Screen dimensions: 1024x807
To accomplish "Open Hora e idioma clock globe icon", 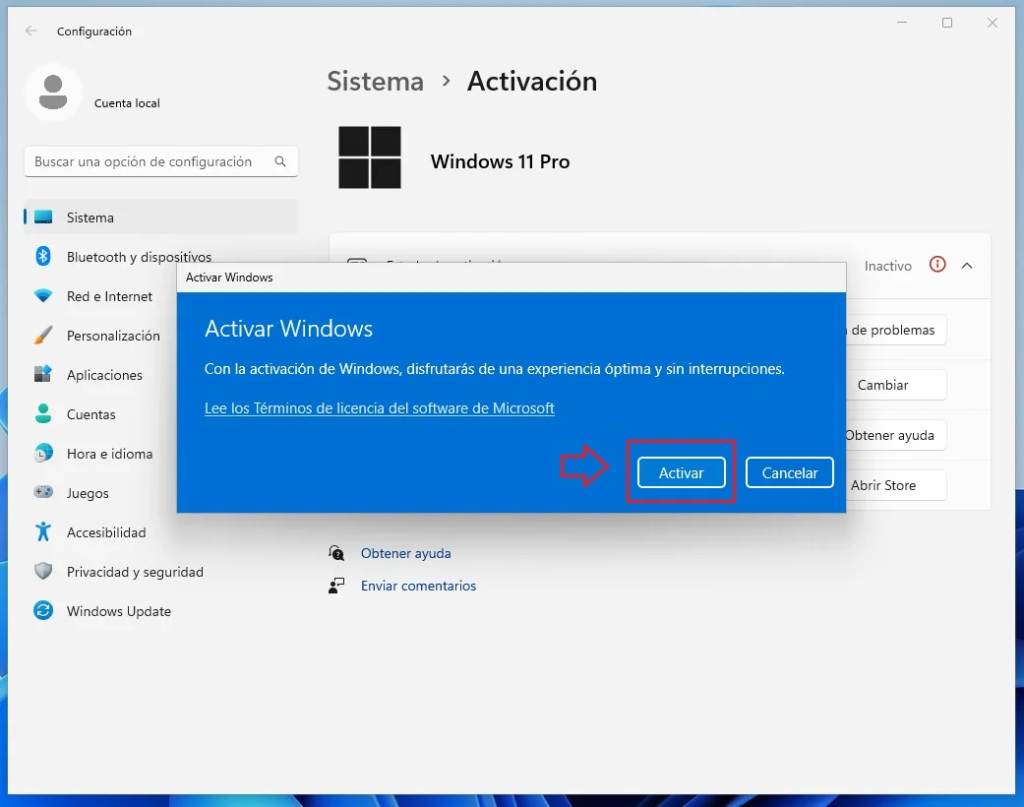I will tap(43, 453).
